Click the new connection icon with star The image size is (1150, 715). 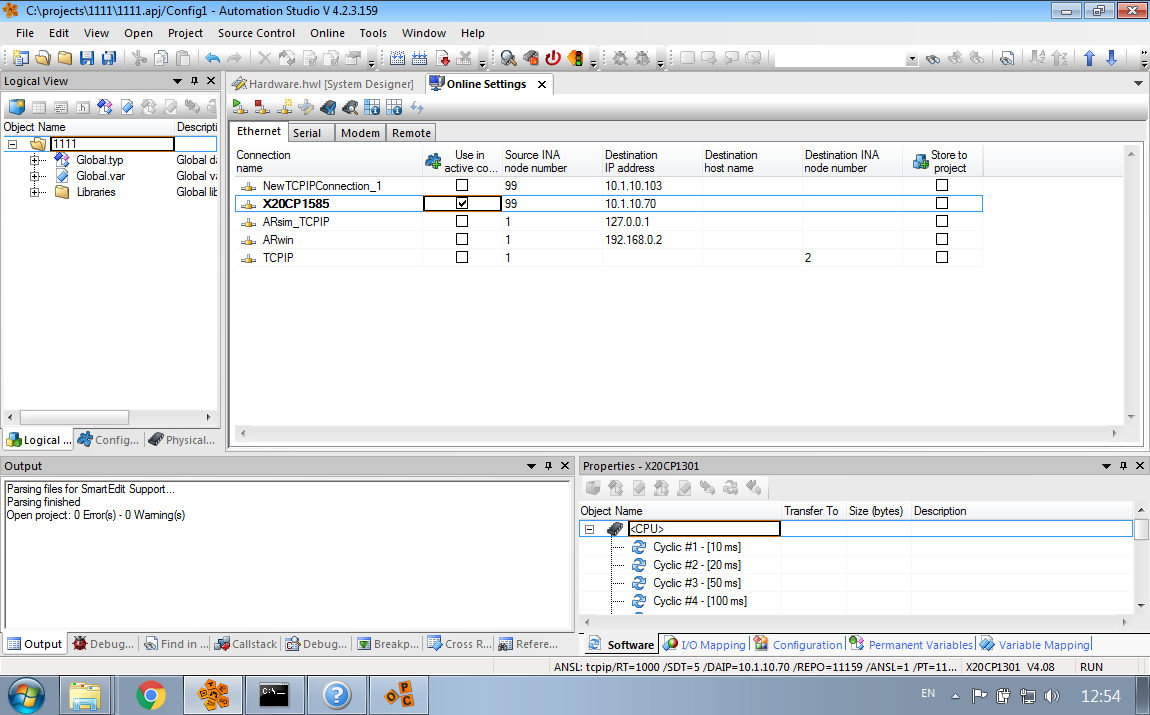coord(284,108)
